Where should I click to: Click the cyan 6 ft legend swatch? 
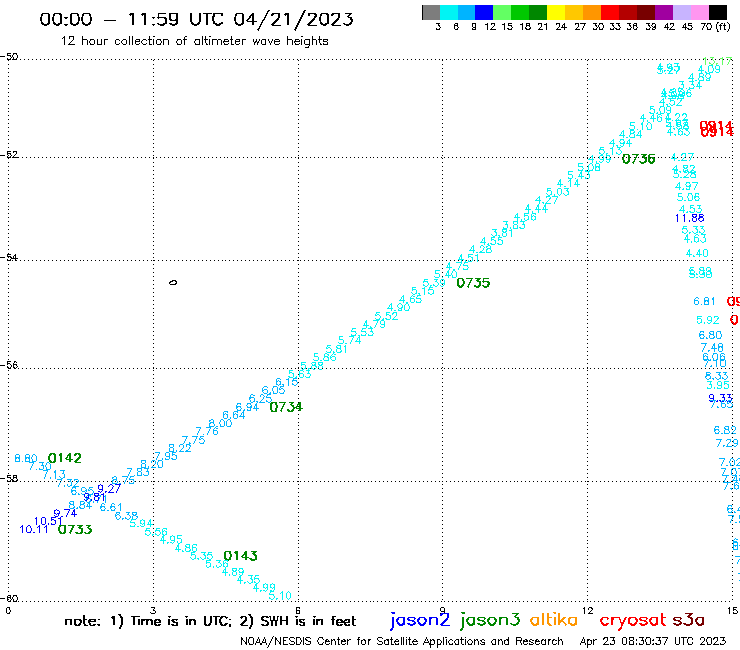pyautogui.click(x=449, y=12)
